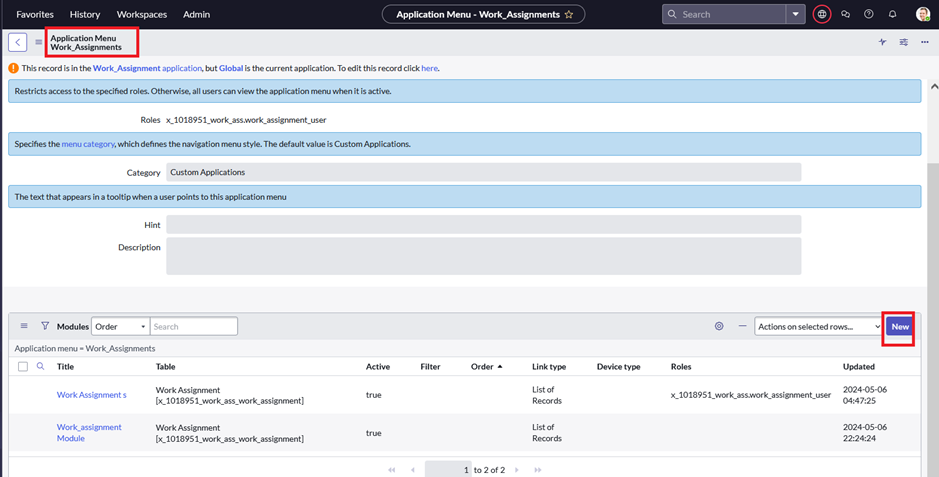Open the user profile avatar
Screen dimensions: 939x477
pyautogui.click(x=922, y=14)
